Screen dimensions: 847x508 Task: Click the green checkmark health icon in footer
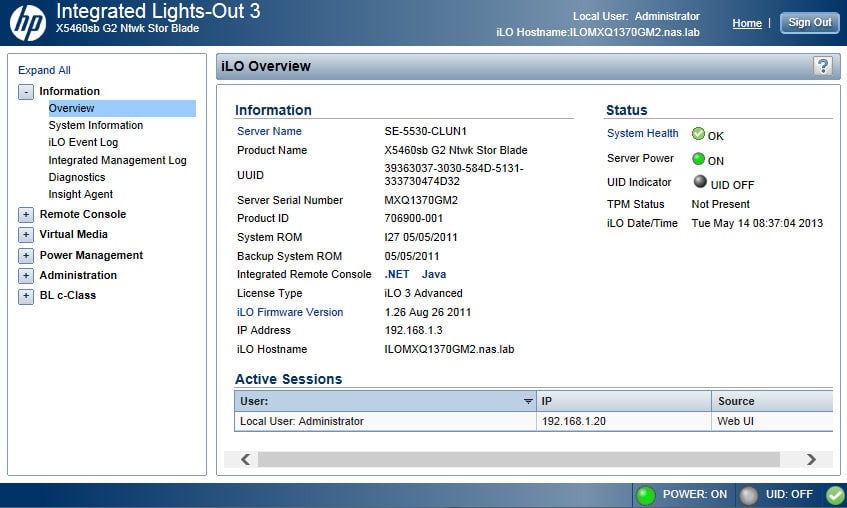click(x=836, y=495)
